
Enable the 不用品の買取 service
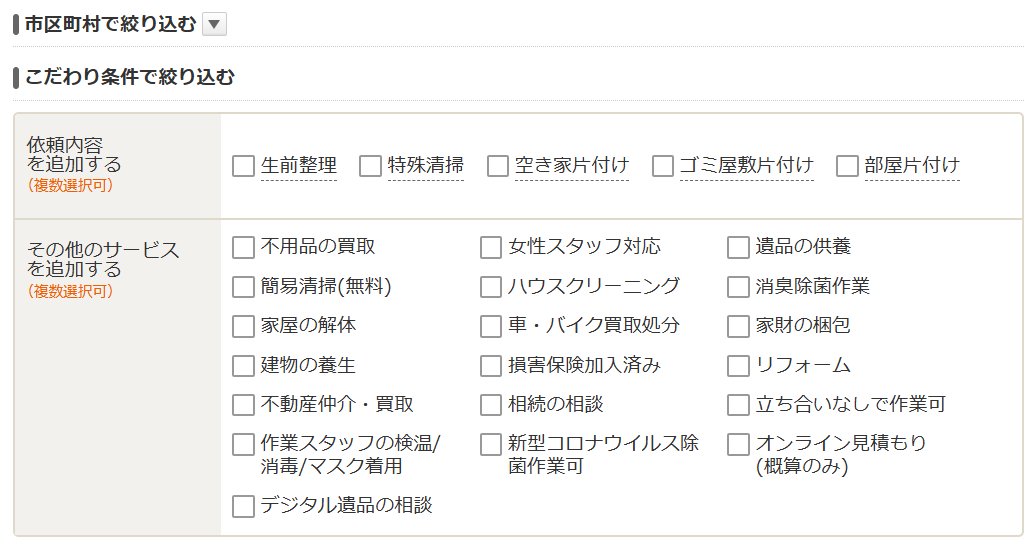243,247
